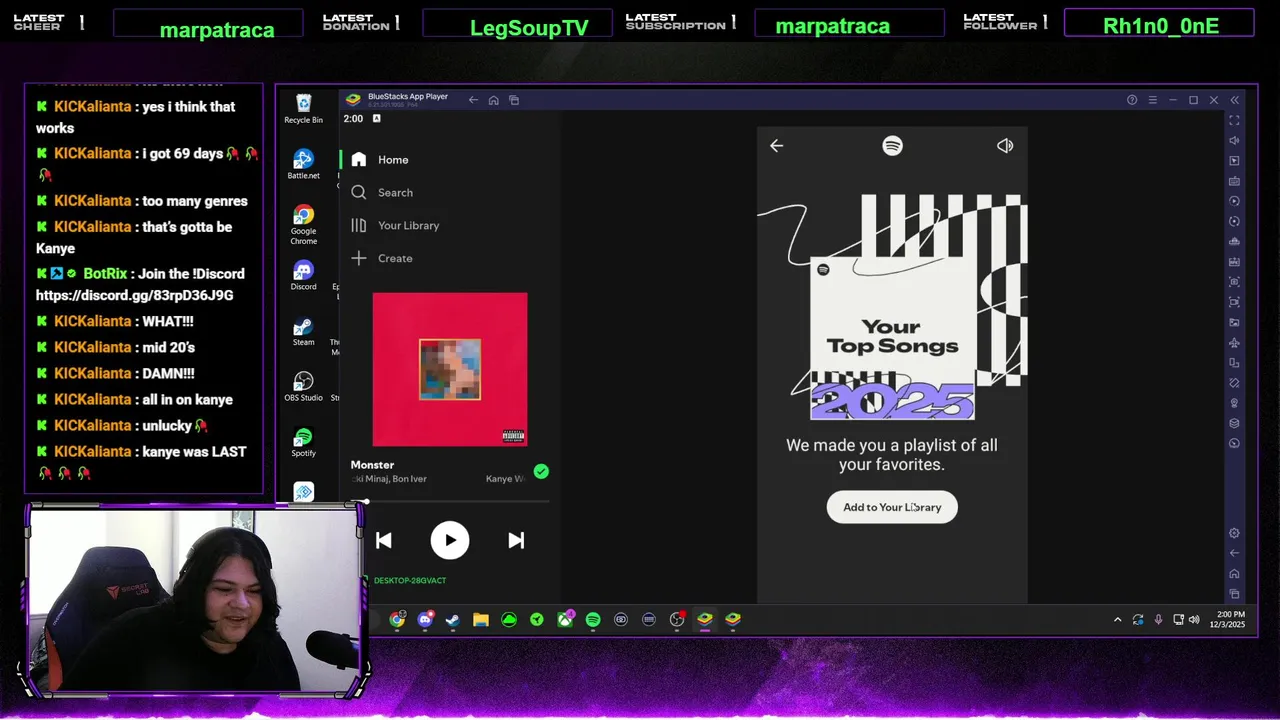1280x720 pixels.
Task: Open Google Chrome desktop shortcut
Action: click(303, 225)
